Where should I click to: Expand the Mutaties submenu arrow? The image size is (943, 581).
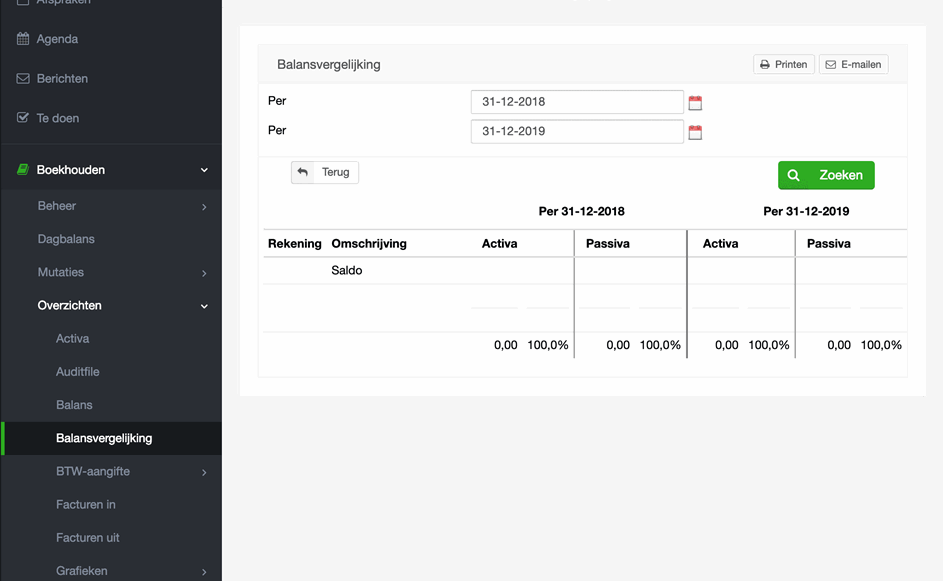(204, 273)
